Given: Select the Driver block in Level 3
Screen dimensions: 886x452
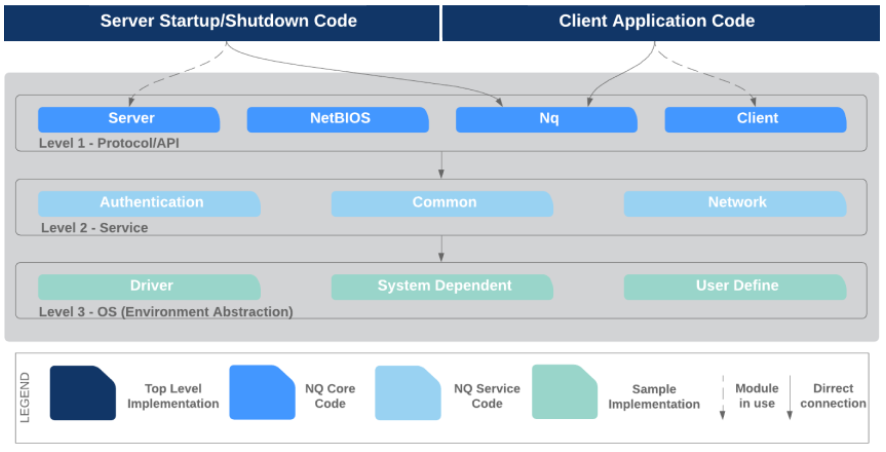Looking at the screenshot, I should (149, 287).
